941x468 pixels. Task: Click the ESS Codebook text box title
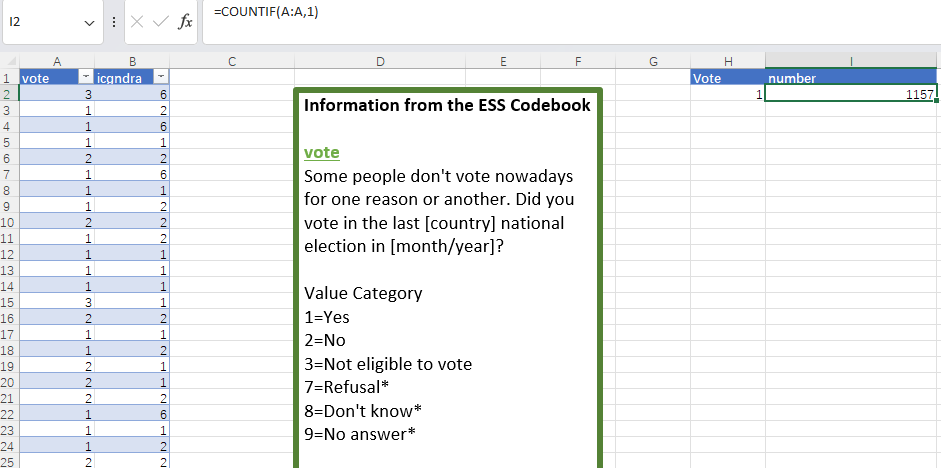coord(446,105)
